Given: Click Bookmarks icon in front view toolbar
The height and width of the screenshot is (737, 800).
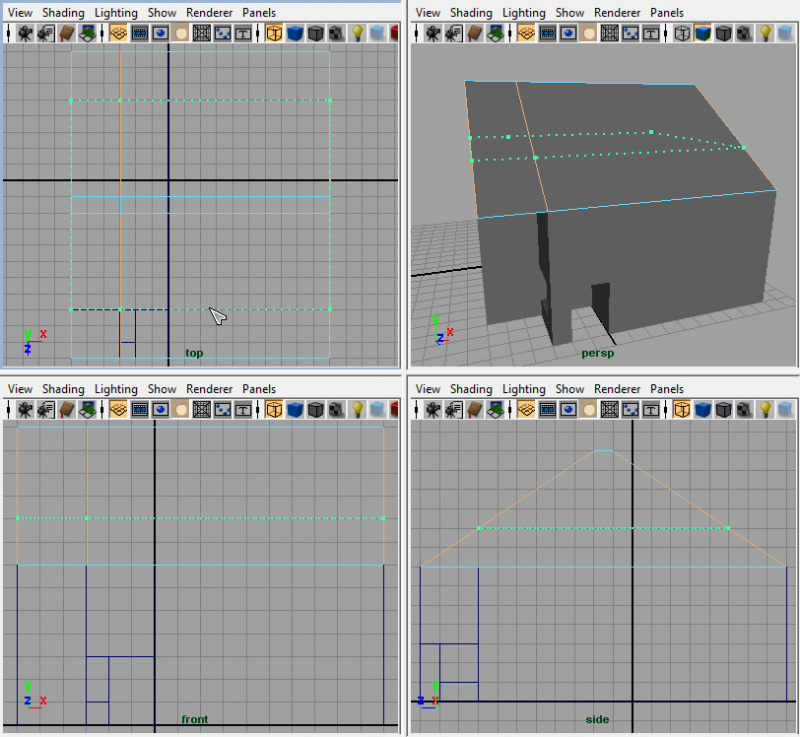Looking at the screenshot, I should pyautogui.click(x=65, y=409).
